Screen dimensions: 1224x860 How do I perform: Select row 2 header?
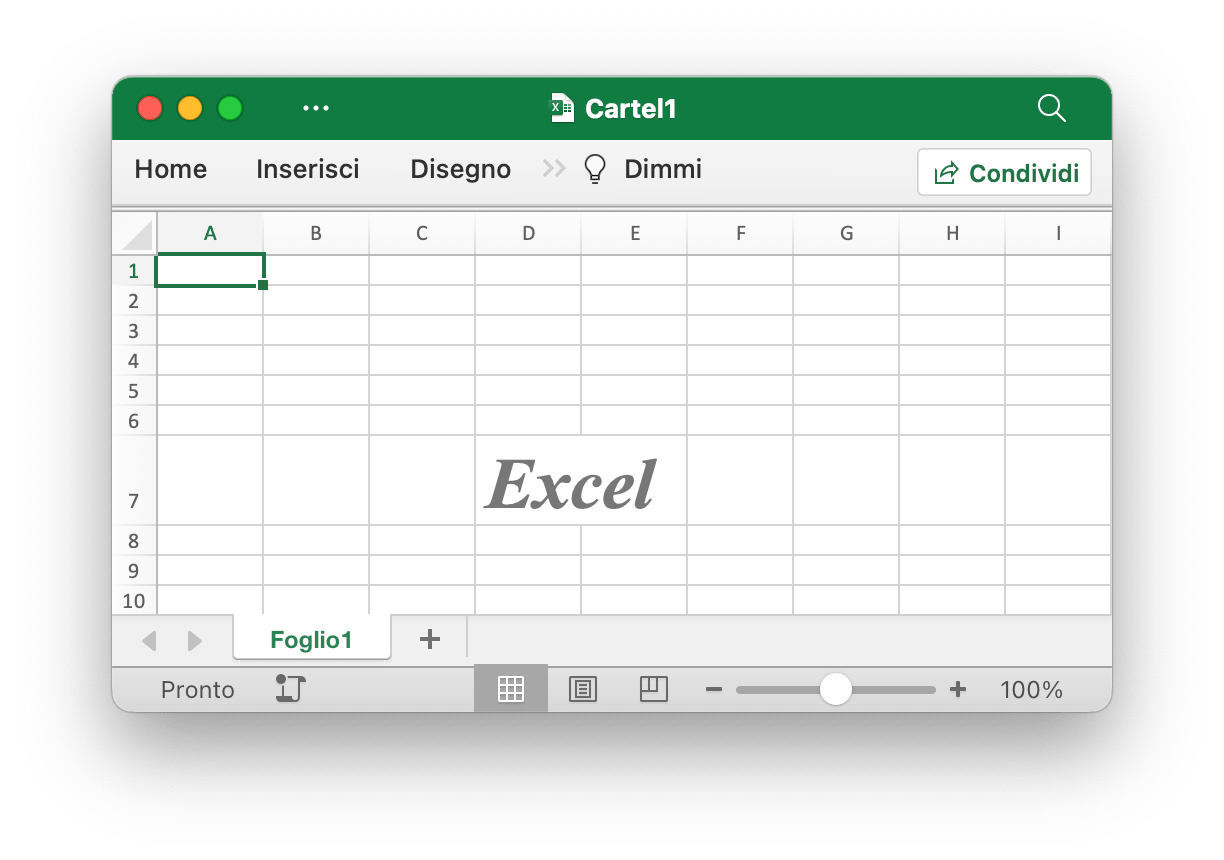134,300
